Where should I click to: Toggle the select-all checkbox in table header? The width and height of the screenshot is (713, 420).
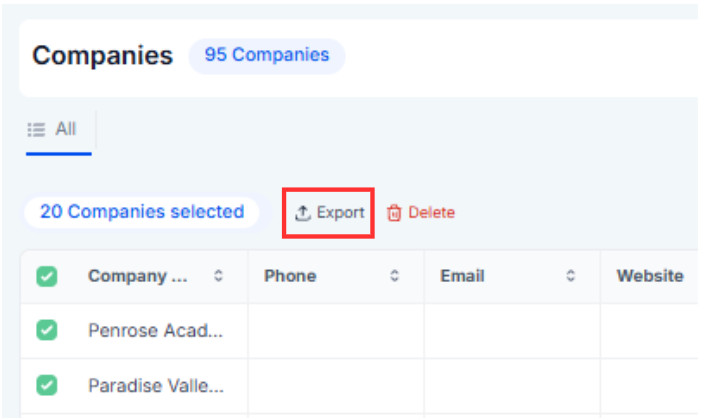tap(47, 277)
